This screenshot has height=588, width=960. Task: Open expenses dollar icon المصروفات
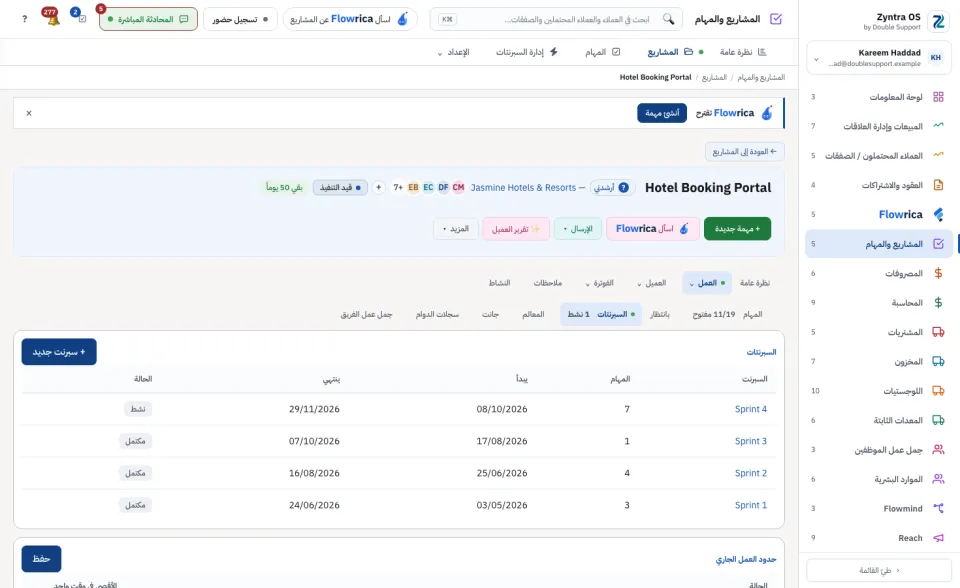coord(938,273)
